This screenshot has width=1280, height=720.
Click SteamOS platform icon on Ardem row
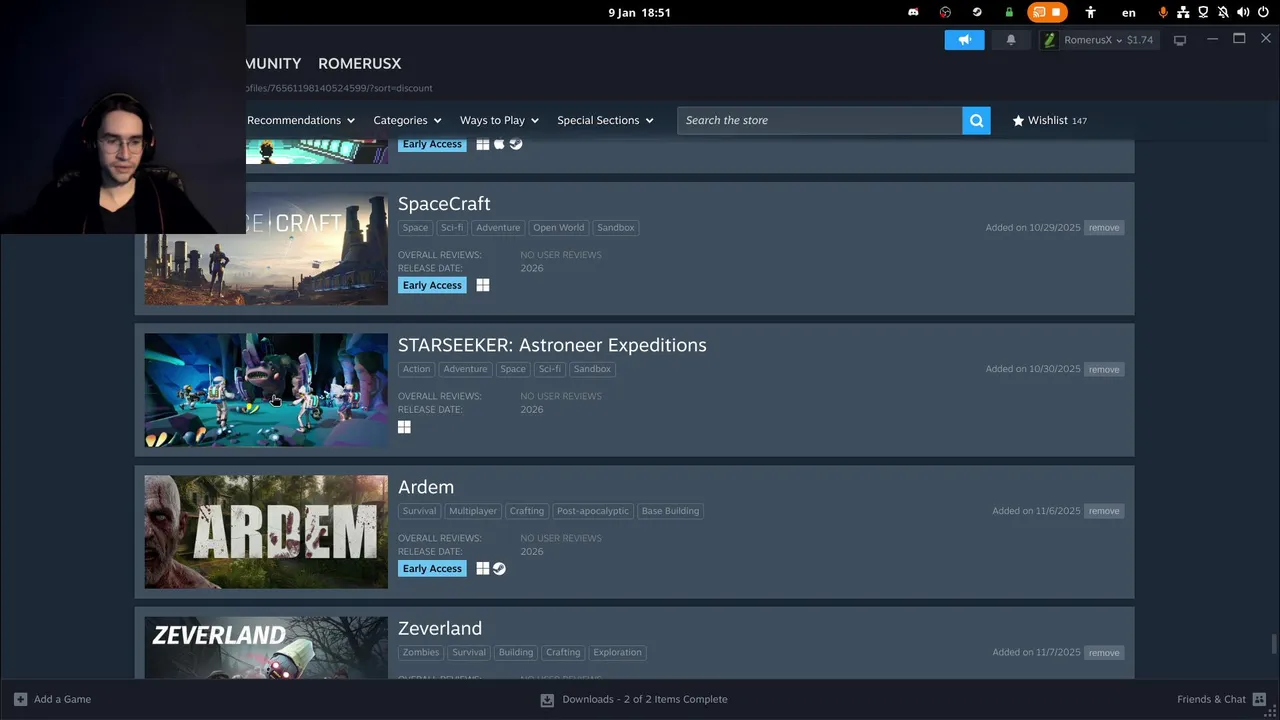(499, 568)
